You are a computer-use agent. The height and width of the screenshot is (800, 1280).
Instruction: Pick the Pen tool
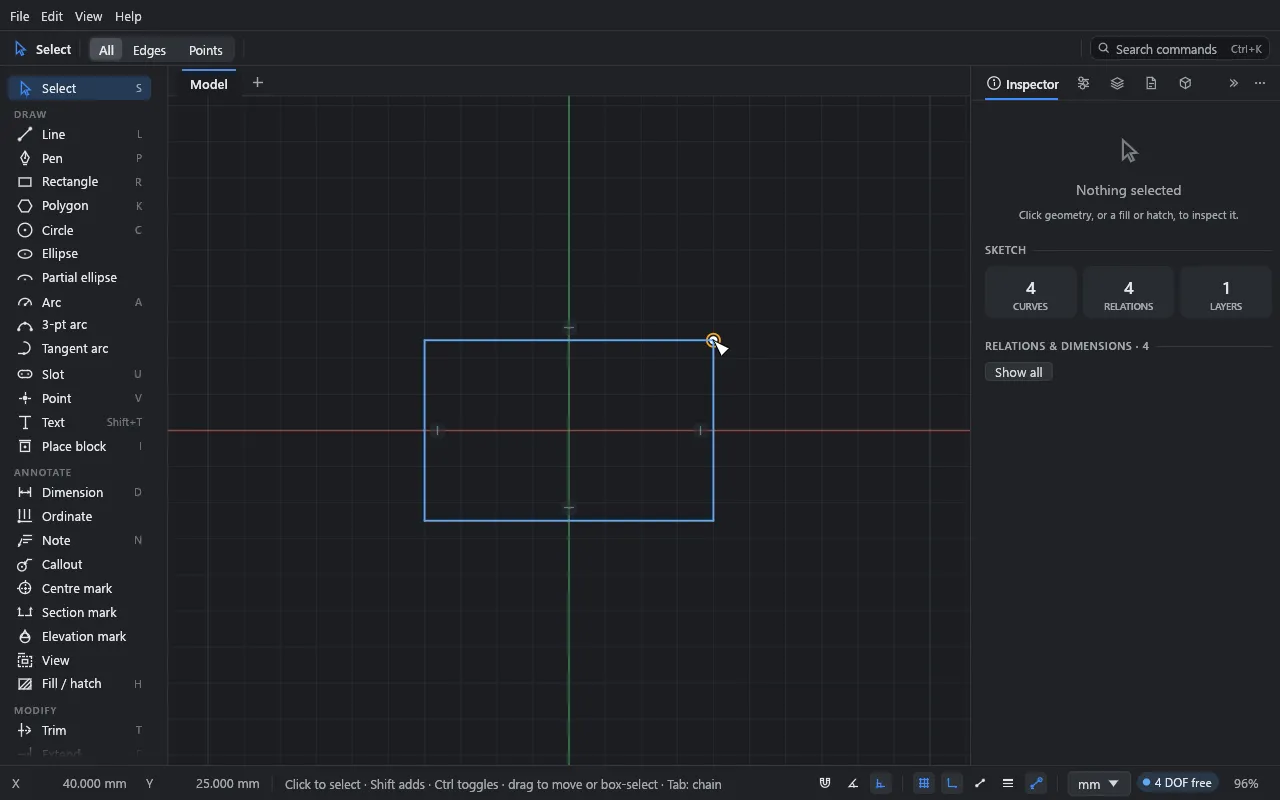80,158
